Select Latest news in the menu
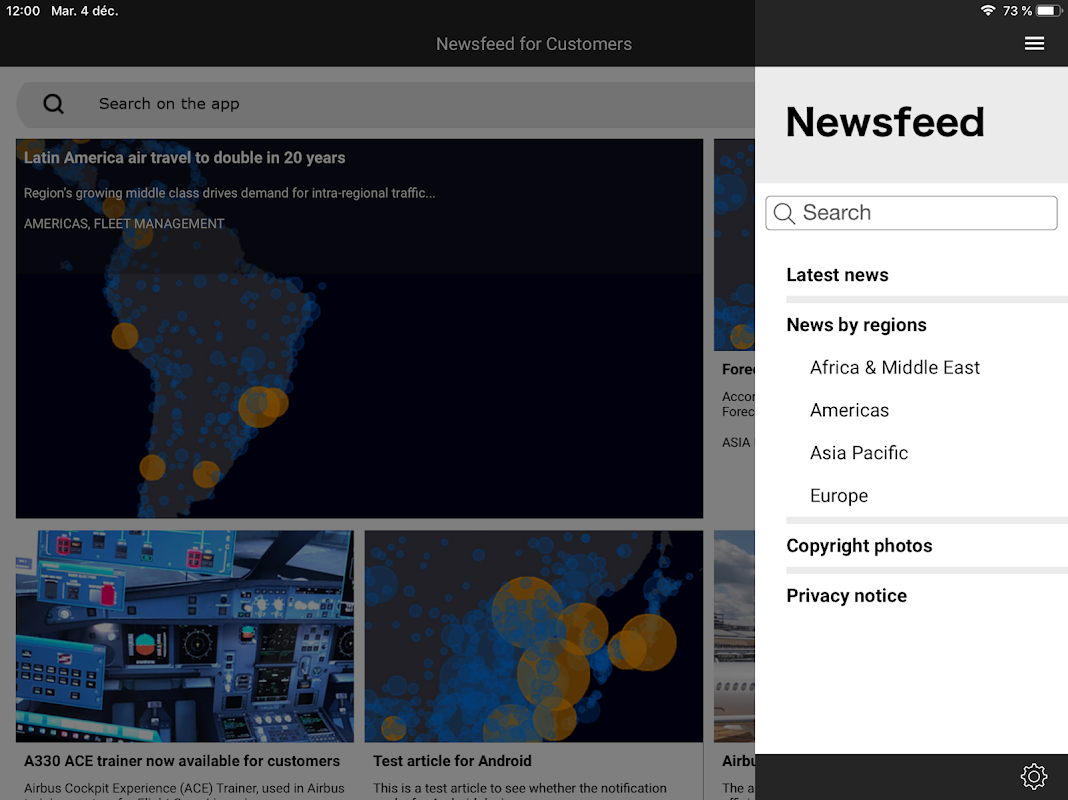1068x800 pixels. (x=837, y=275)
